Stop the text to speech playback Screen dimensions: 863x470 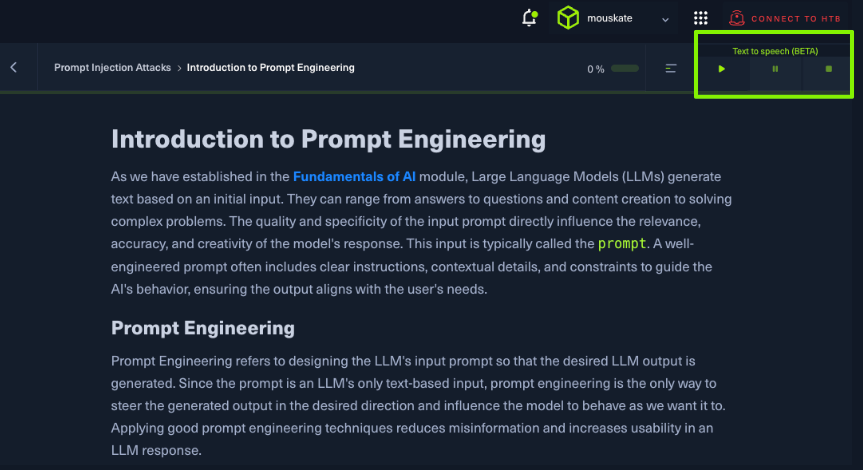[828, 69]
